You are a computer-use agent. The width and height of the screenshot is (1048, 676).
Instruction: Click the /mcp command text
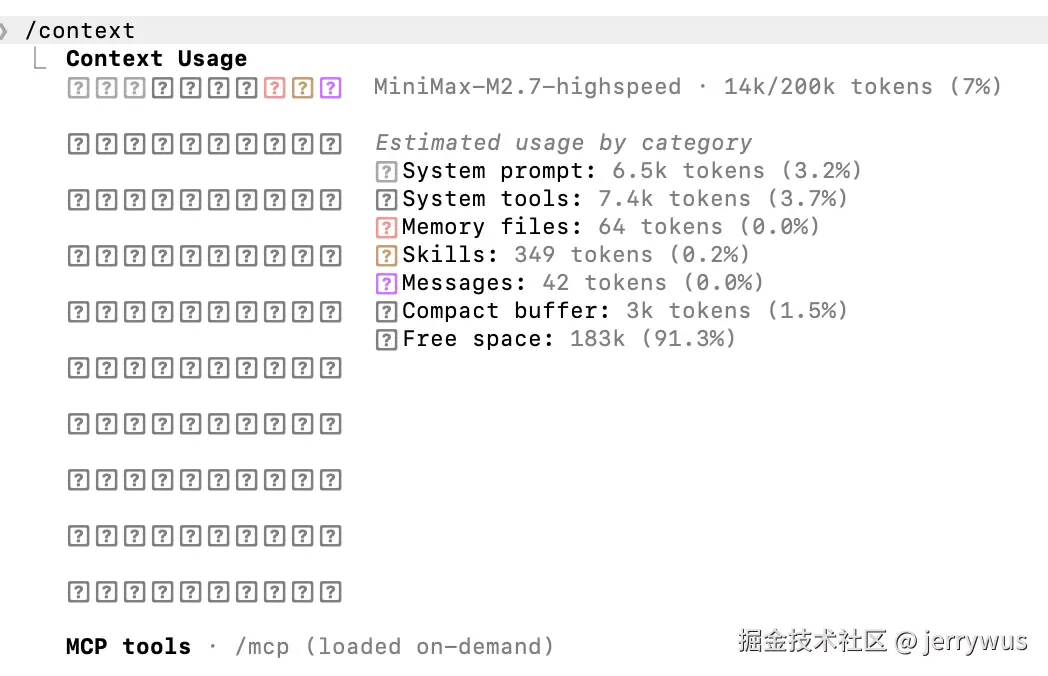tap(262, 647)
